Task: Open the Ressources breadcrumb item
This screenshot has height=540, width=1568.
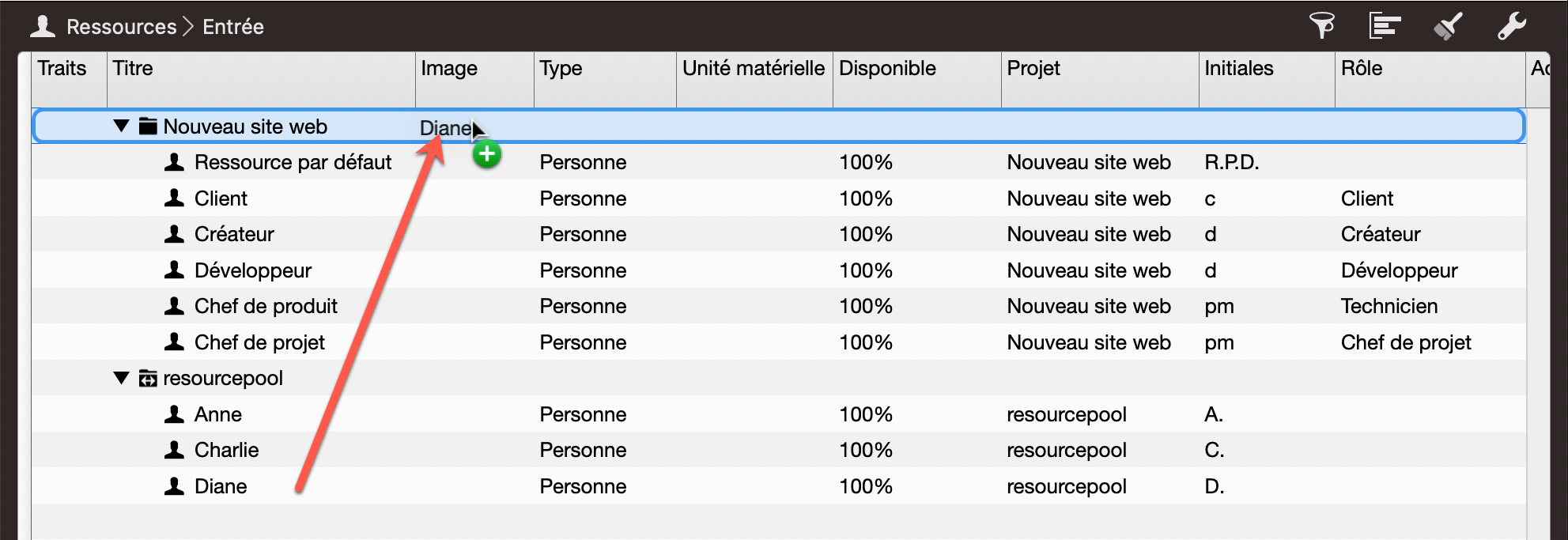Action: (122, 26)
